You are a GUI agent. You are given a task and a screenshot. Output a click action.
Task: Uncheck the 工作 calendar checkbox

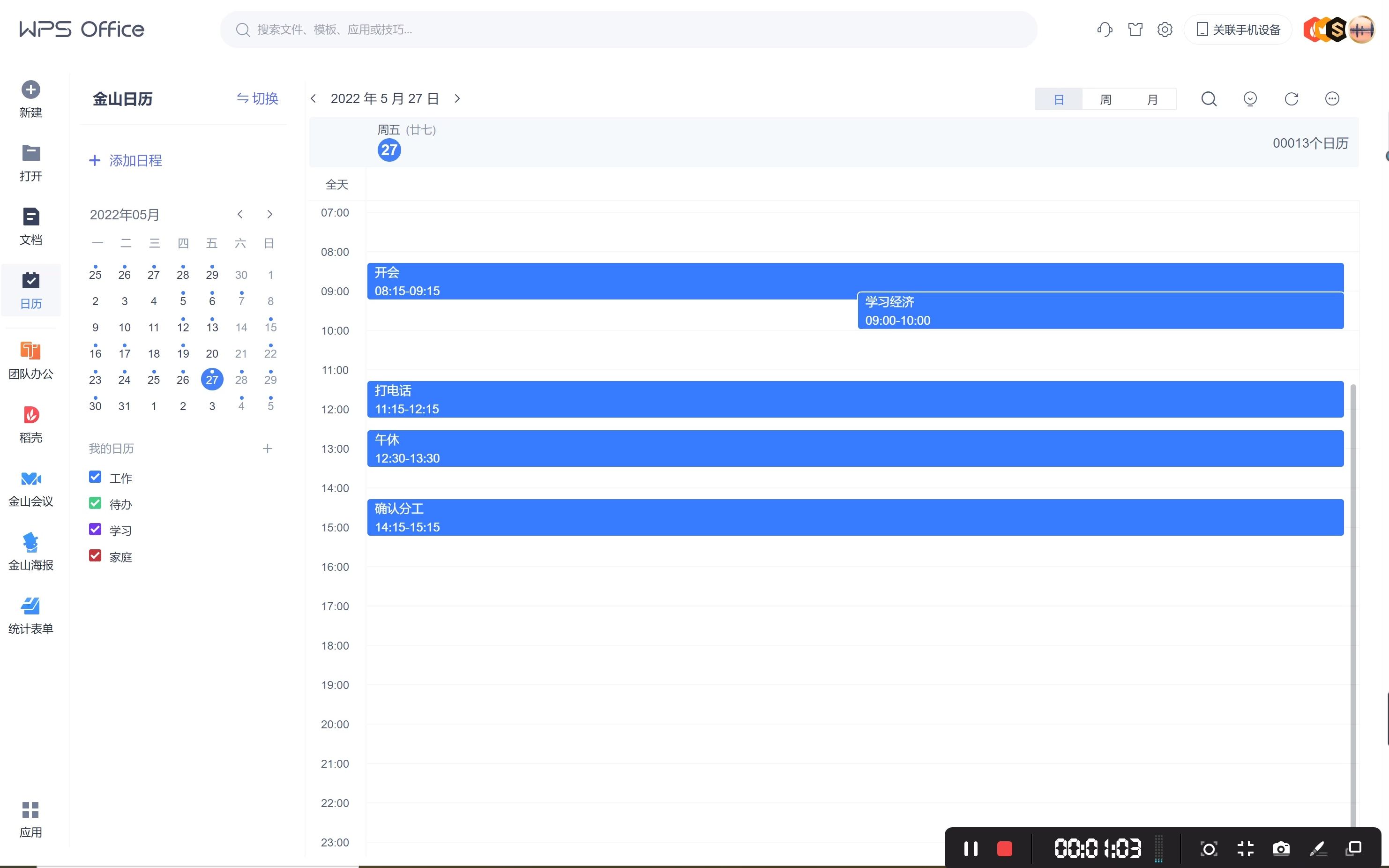[x=95, y=477]
